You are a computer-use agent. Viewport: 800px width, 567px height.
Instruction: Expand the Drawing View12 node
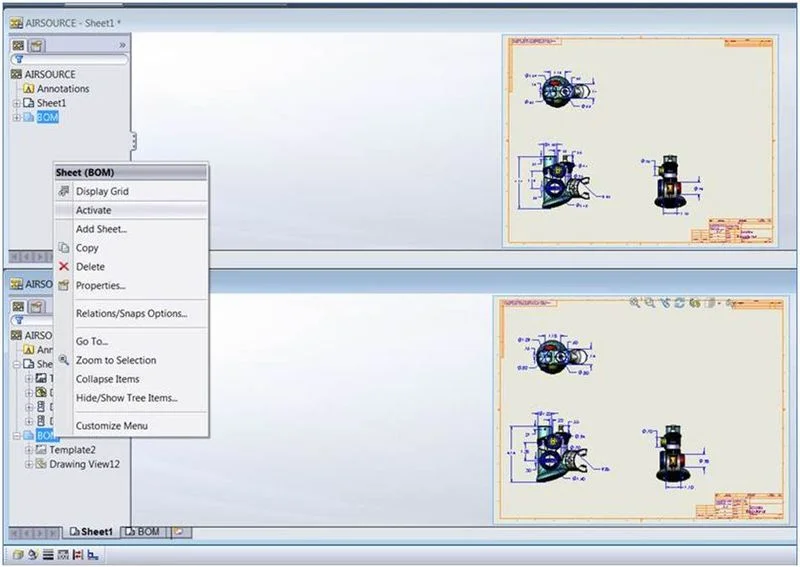[29, 464]
